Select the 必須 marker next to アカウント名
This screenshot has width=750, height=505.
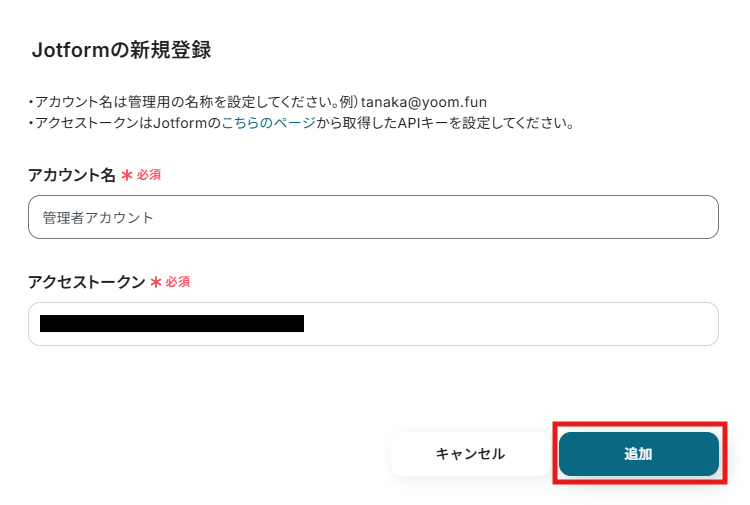click(149, 175)
